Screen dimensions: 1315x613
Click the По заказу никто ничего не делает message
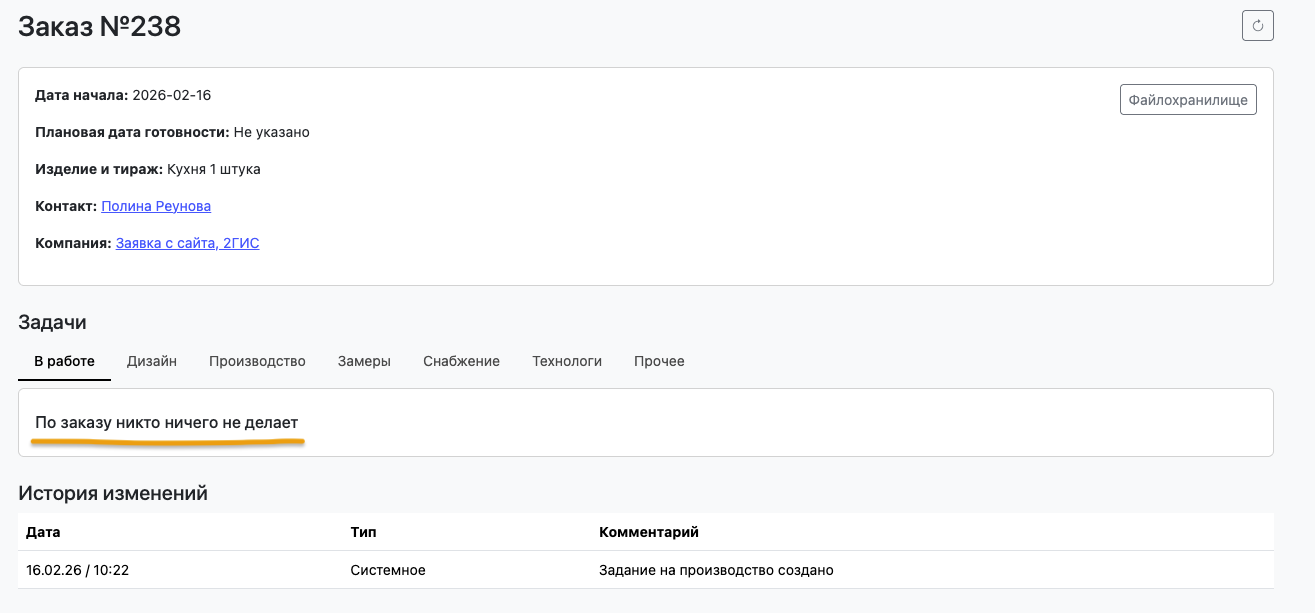pos(166,423)
